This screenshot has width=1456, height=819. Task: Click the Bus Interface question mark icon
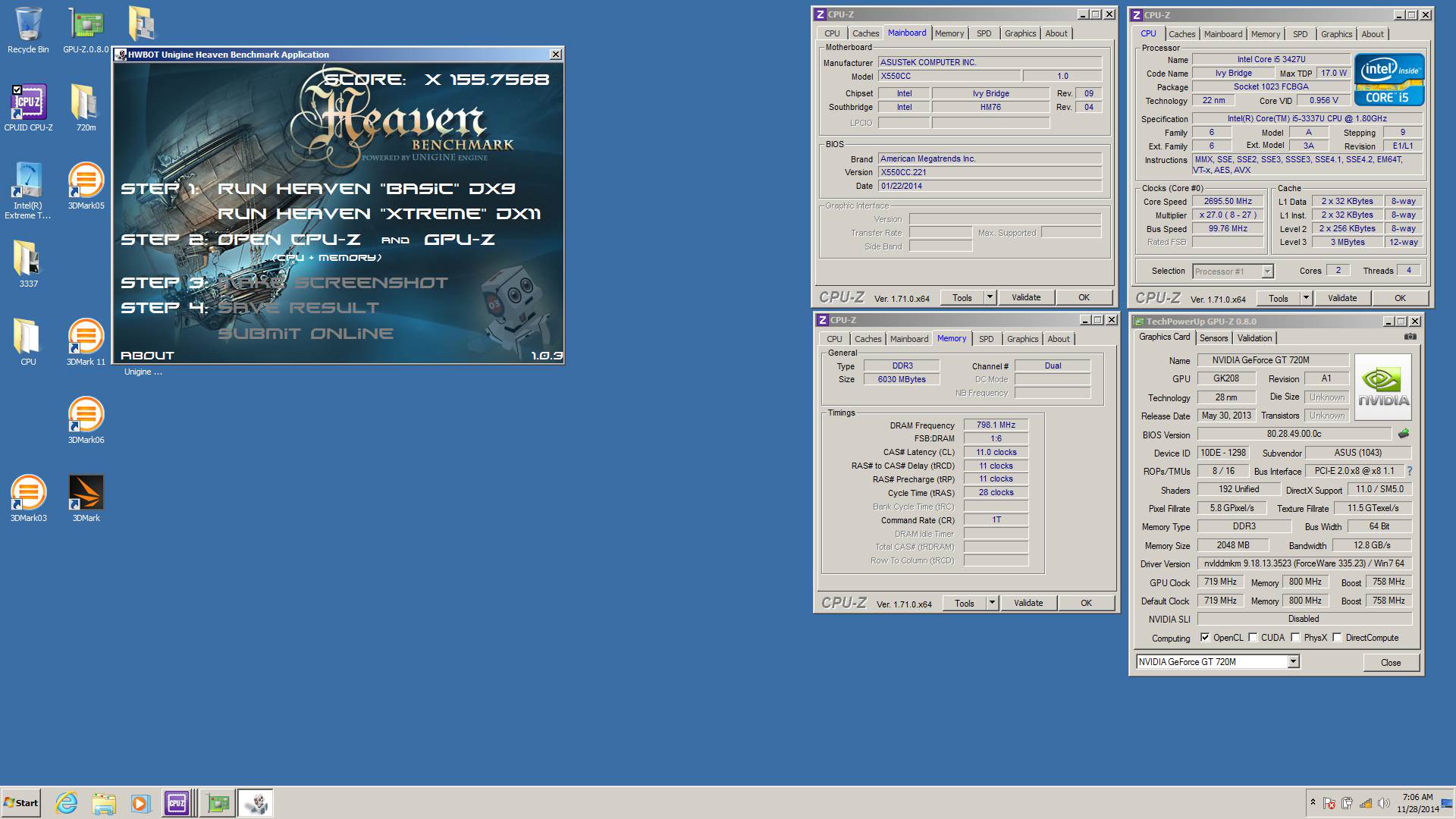(1410, 471)
